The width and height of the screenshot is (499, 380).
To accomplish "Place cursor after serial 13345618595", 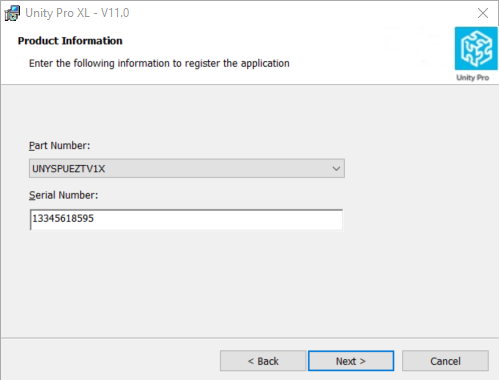I will coord(94,219).
